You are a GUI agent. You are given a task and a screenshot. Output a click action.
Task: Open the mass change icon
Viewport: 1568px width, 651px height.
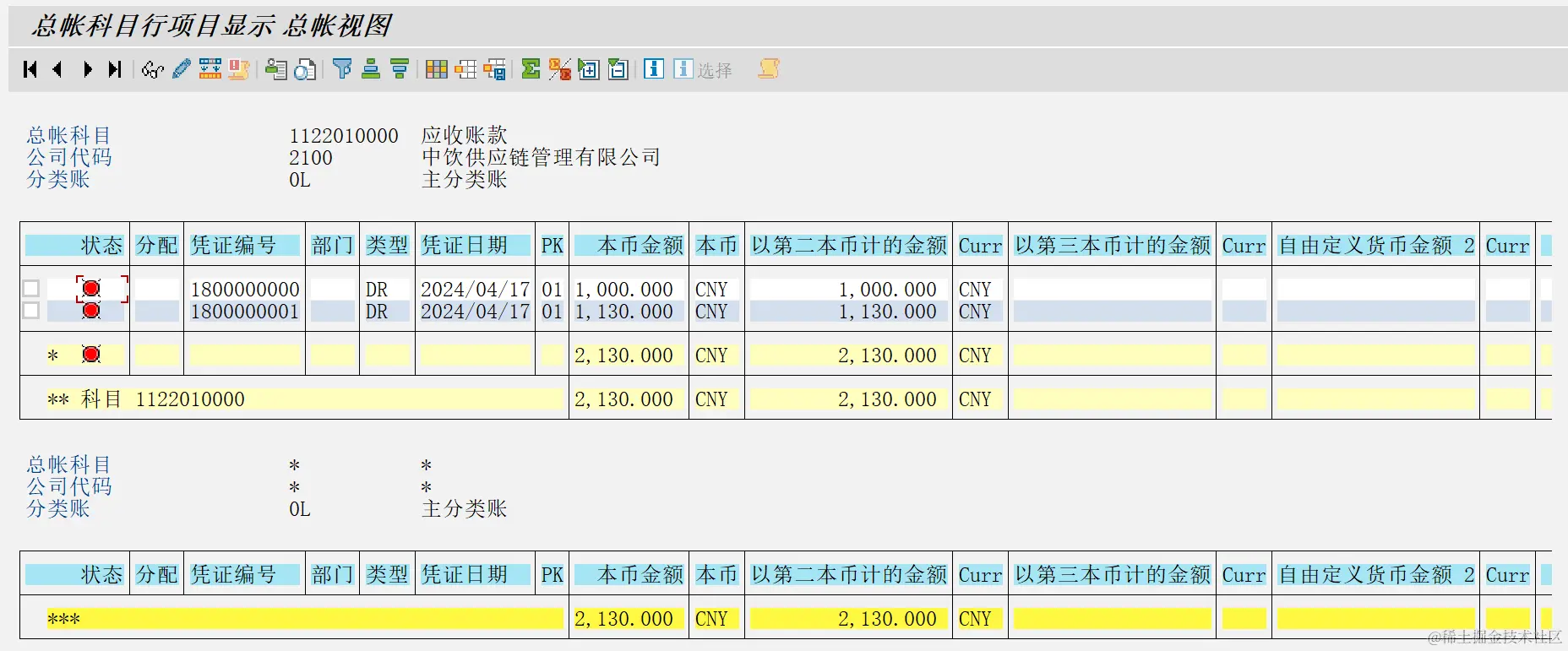(x=210, y=69)
